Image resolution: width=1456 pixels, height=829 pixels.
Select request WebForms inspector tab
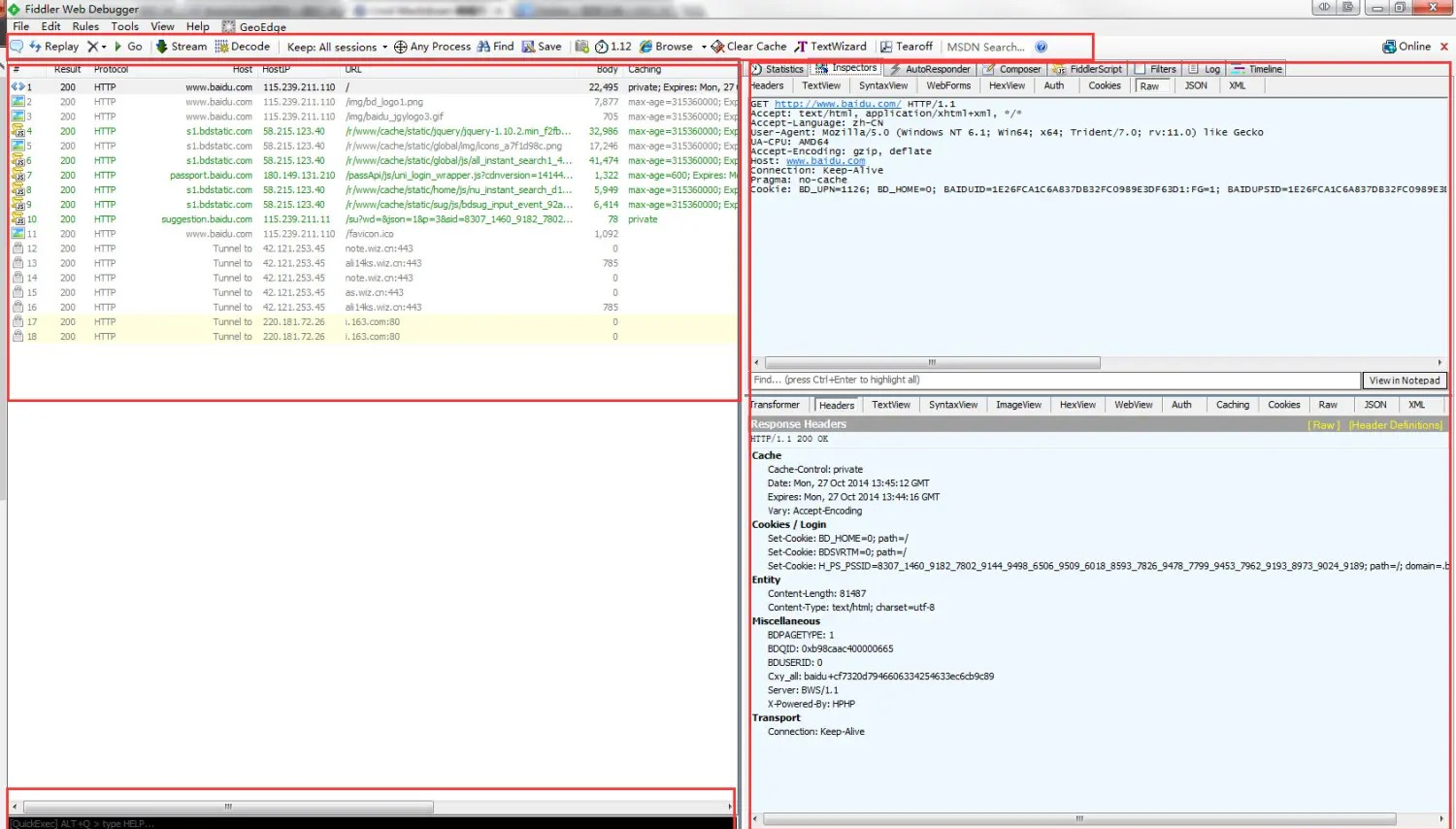tap(948, 85)
